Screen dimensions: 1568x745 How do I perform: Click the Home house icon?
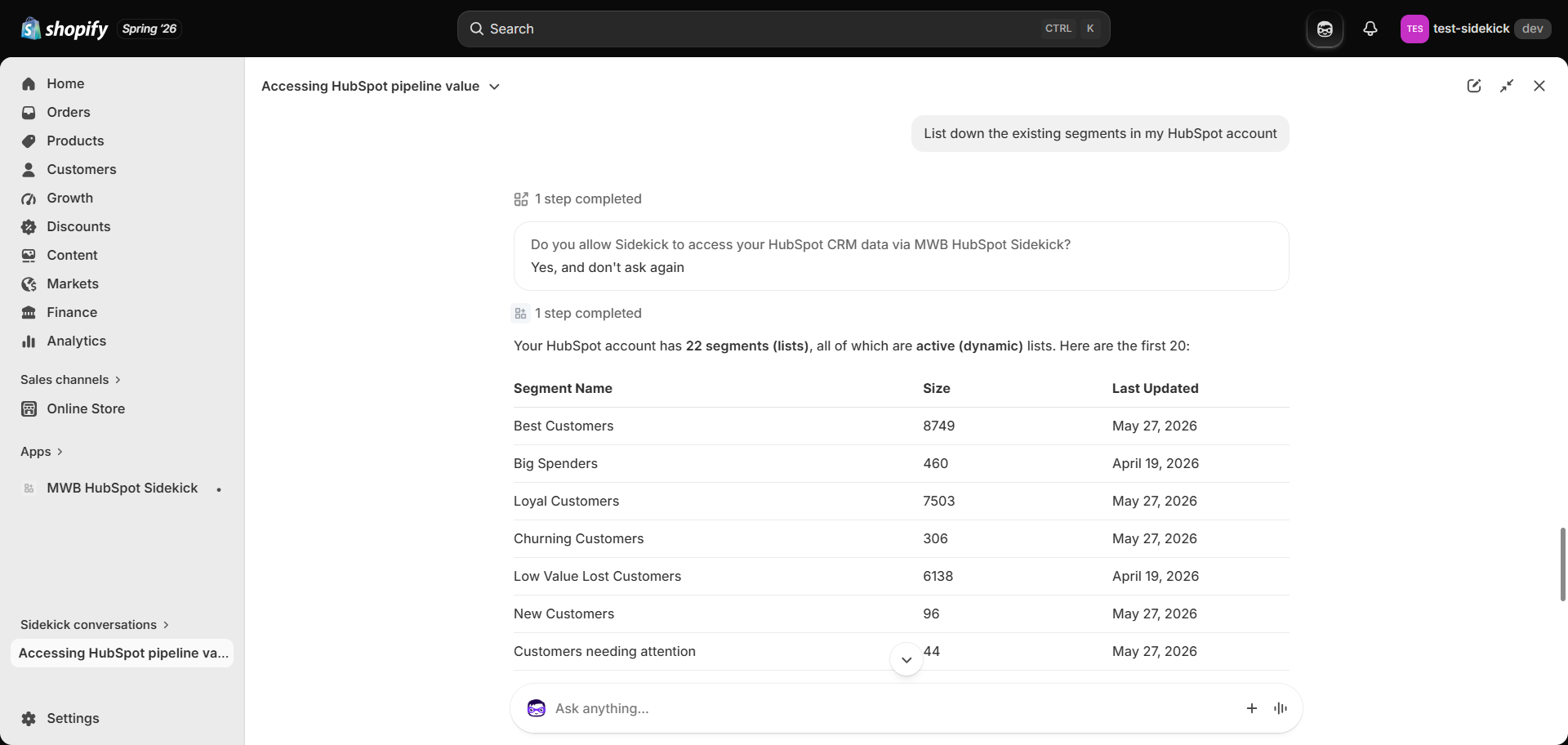(x=29, y=83)
